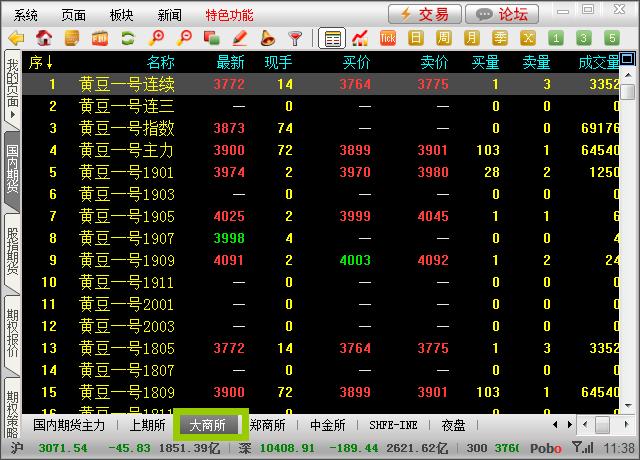The height and width of the screenshot is (460, 640).
Task: Select the 1-minute period icon
Action: click(556, 38)
